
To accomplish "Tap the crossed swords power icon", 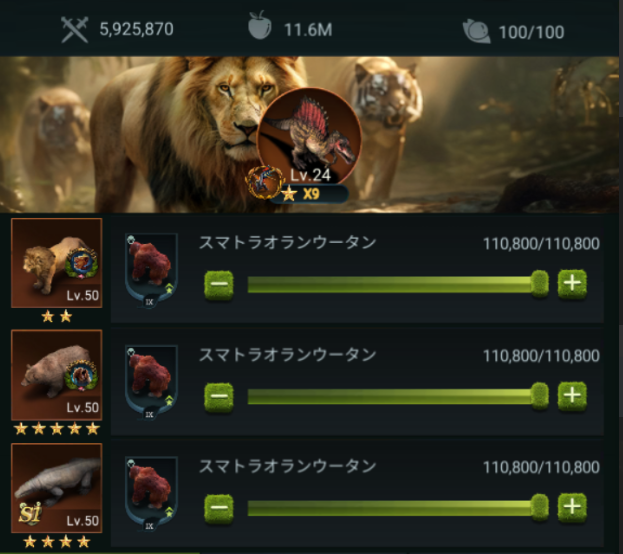I will coord(74,29).
